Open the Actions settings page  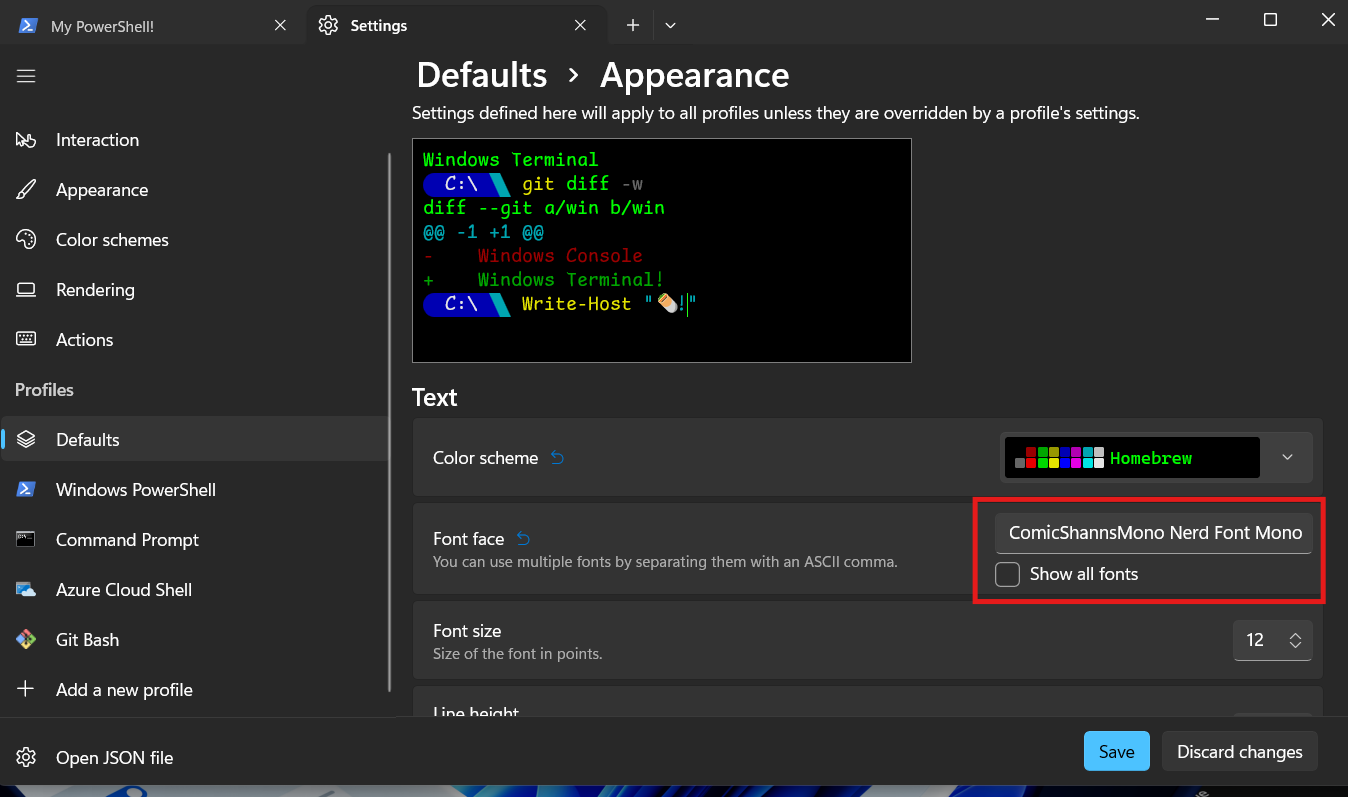pos(195,340)
